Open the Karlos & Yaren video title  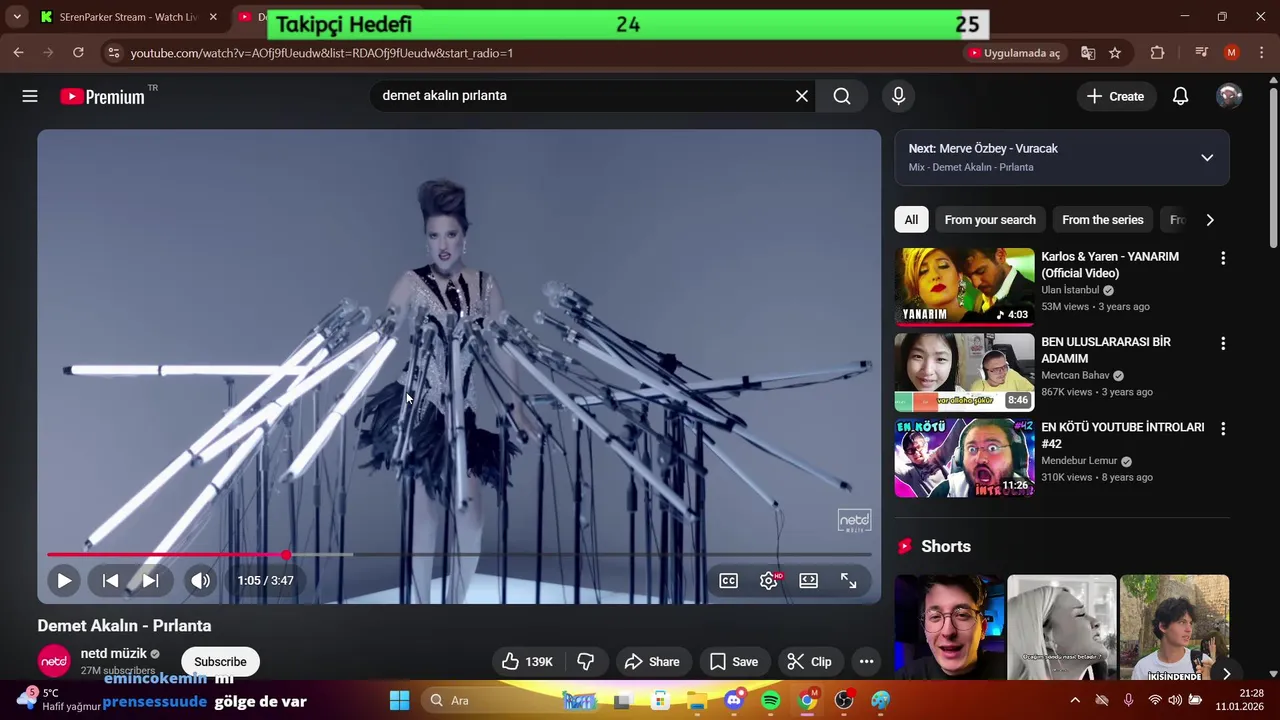(x=1110, y=265)
